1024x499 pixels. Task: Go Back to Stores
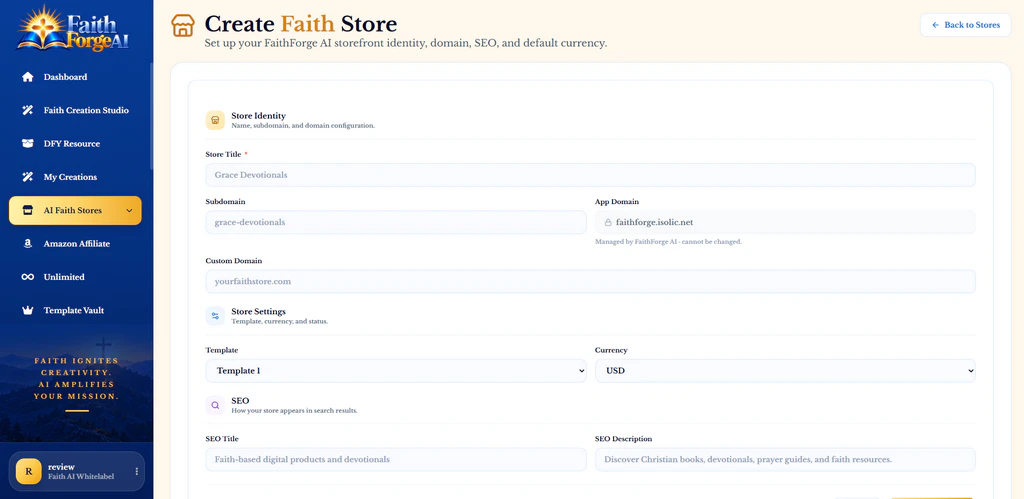(x=965, y=25)
